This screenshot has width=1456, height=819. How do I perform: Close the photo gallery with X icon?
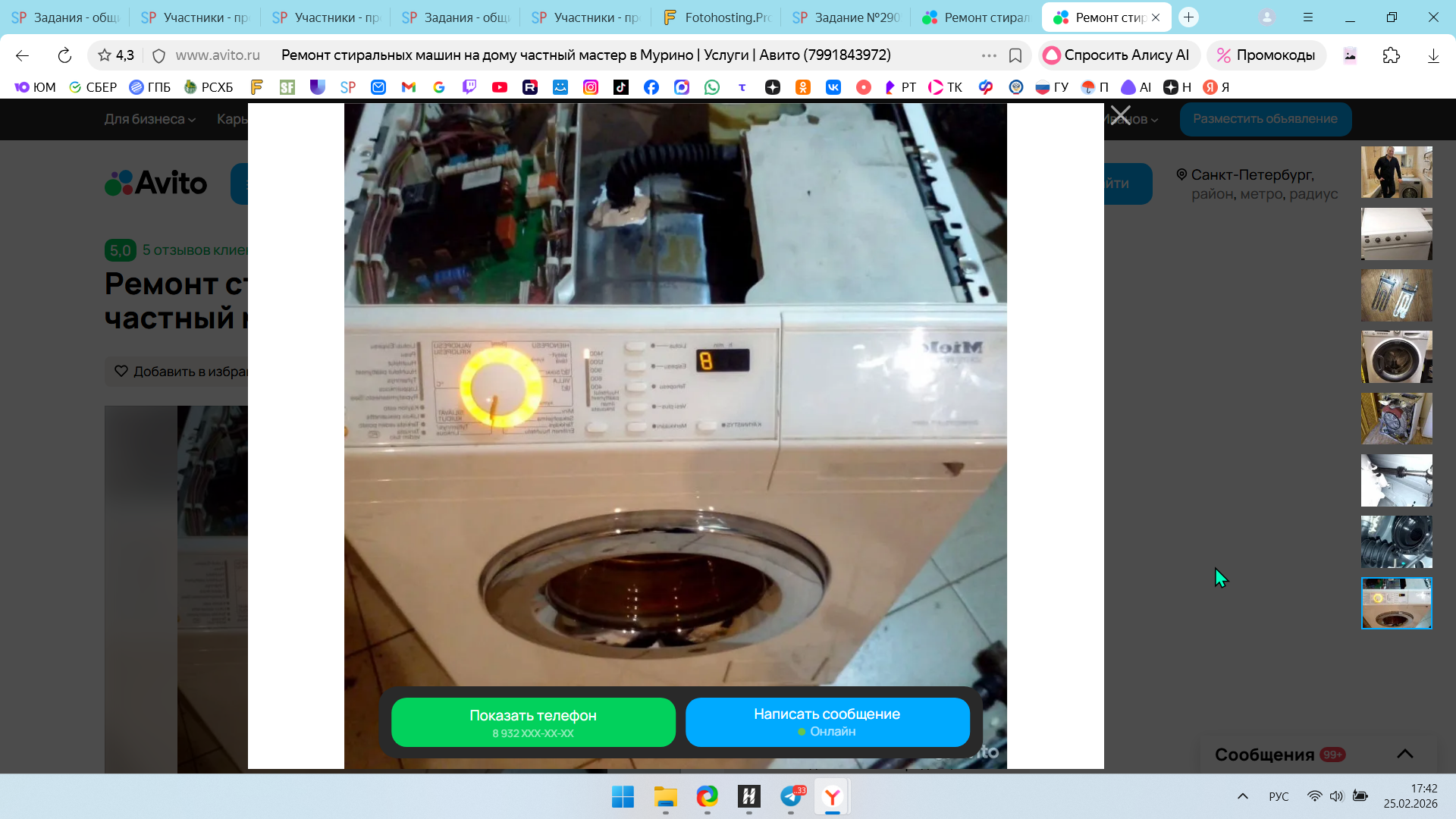[x=1120, y=116]
